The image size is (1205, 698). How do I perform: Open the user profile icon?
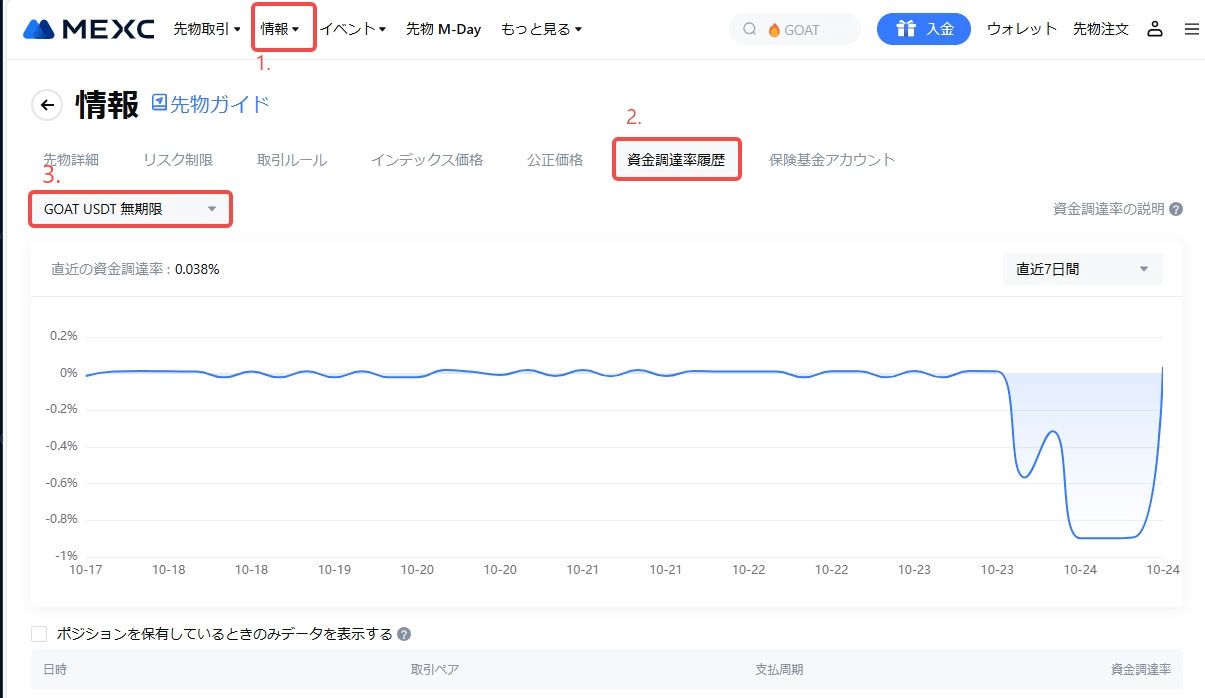[x=1155, y=29]
